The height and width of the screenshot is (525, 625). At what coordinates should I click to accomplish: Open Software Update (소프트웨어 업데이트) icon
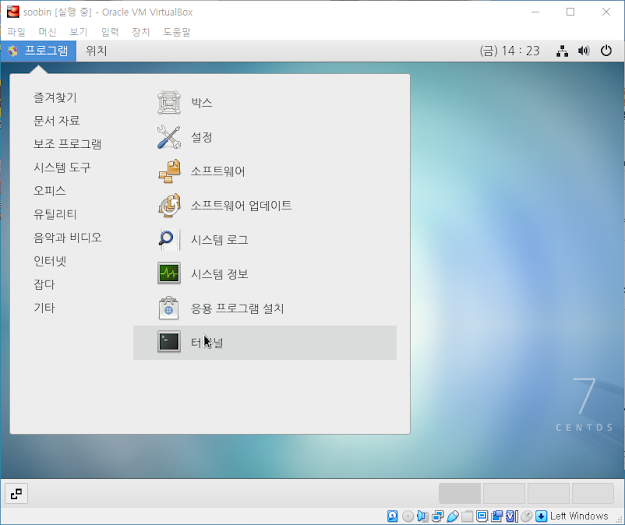tap(169, 205)
